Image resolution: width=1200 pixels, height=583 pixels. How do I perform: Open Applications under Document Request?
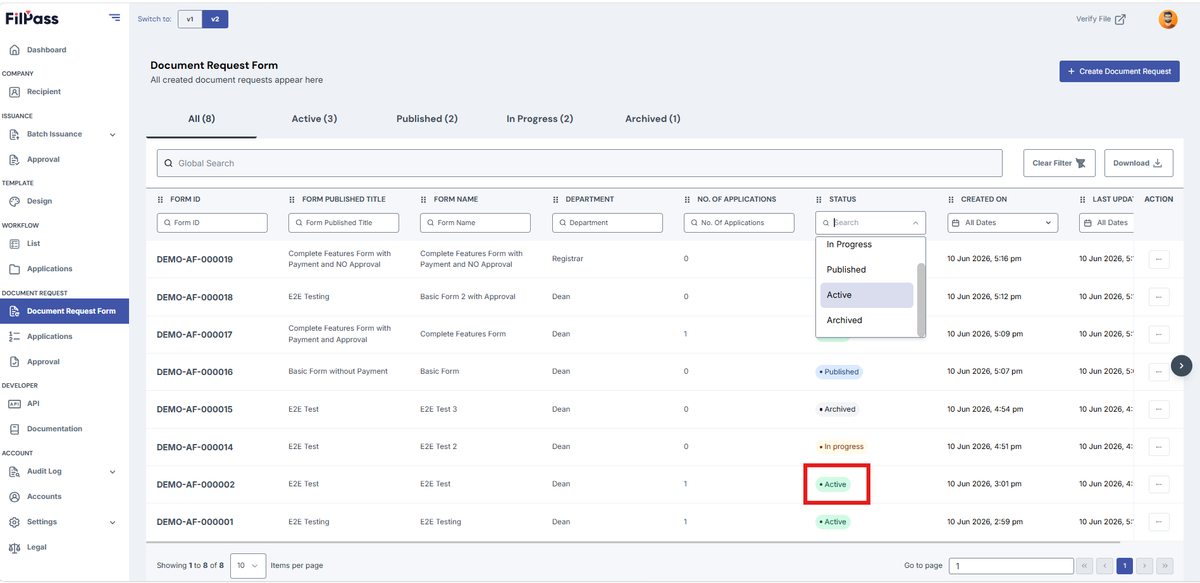coord(49,336)
